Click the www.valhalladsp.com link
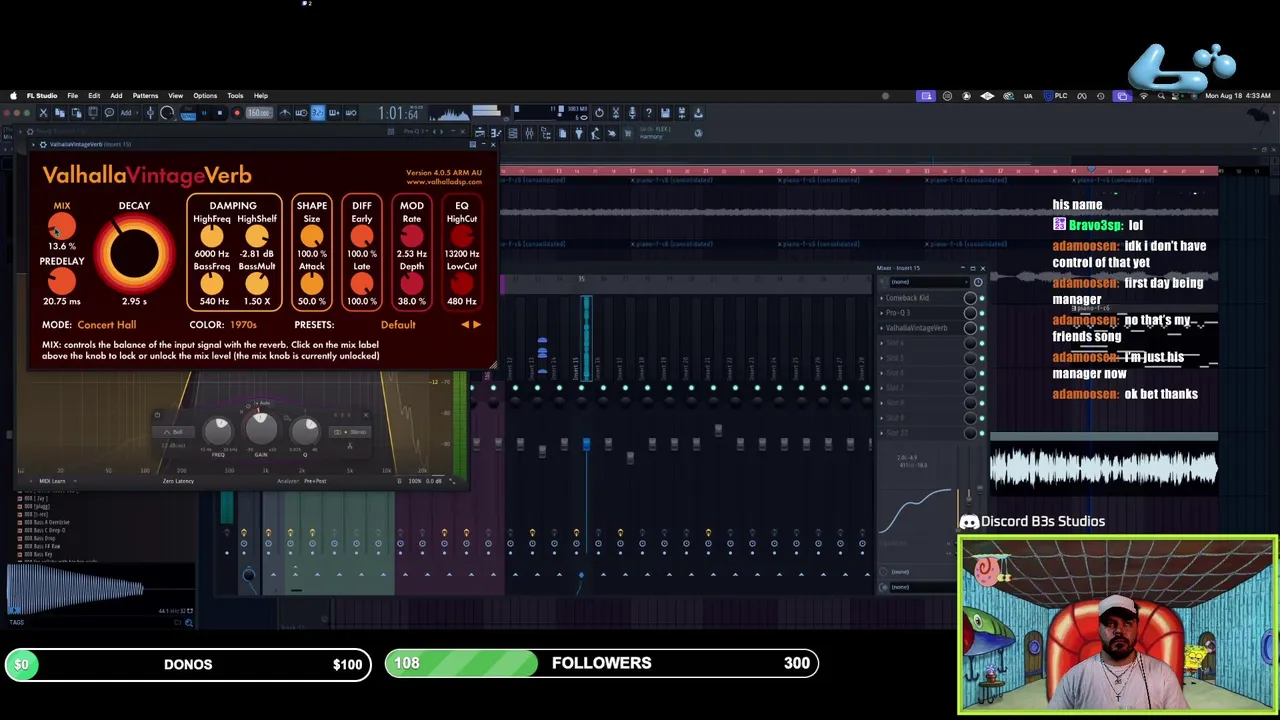The image size is (1280, 720). (x=444, y=182)
